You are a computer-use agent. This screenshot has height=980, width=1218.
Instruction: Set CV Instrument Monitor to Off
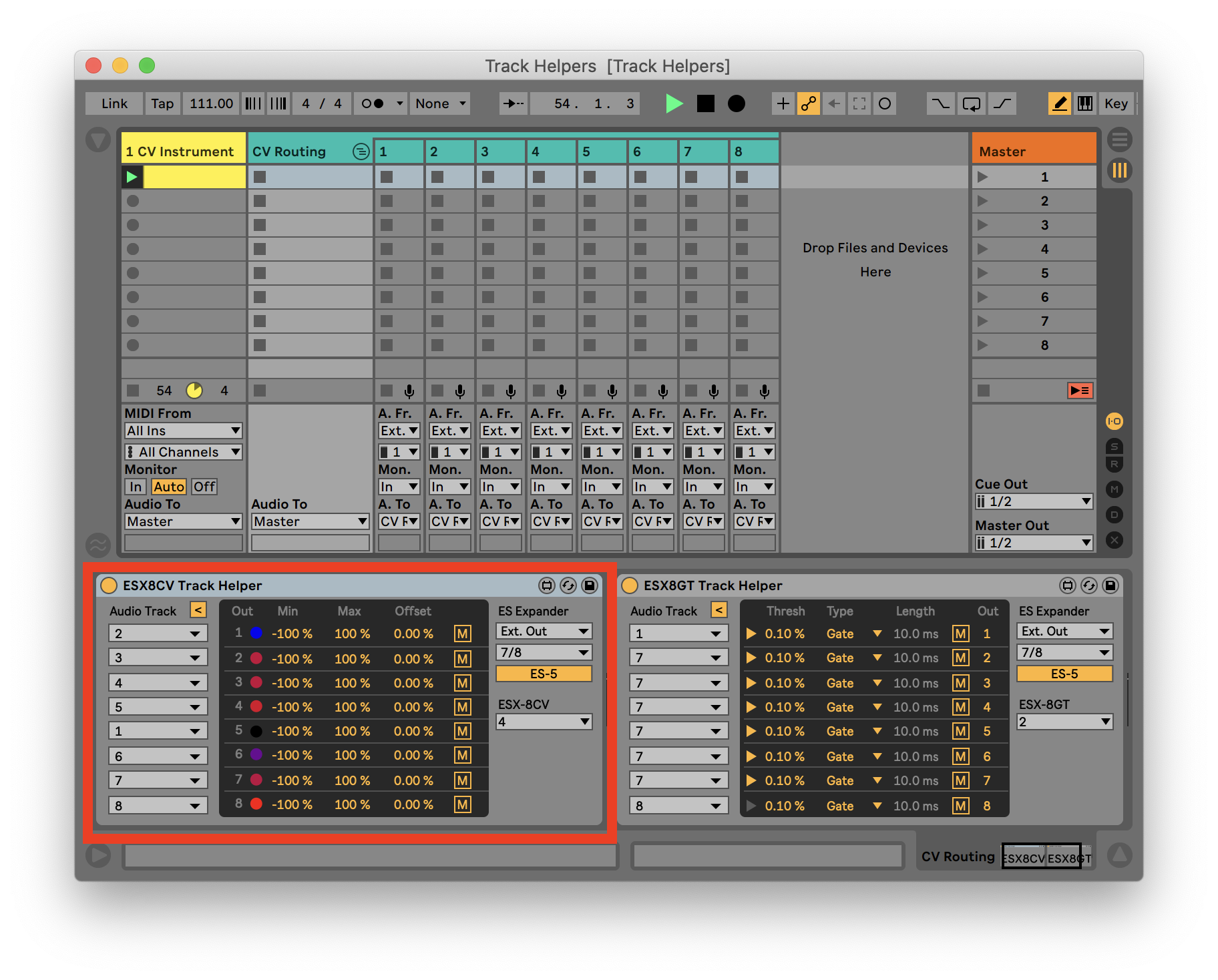click(x=204, y=487)
